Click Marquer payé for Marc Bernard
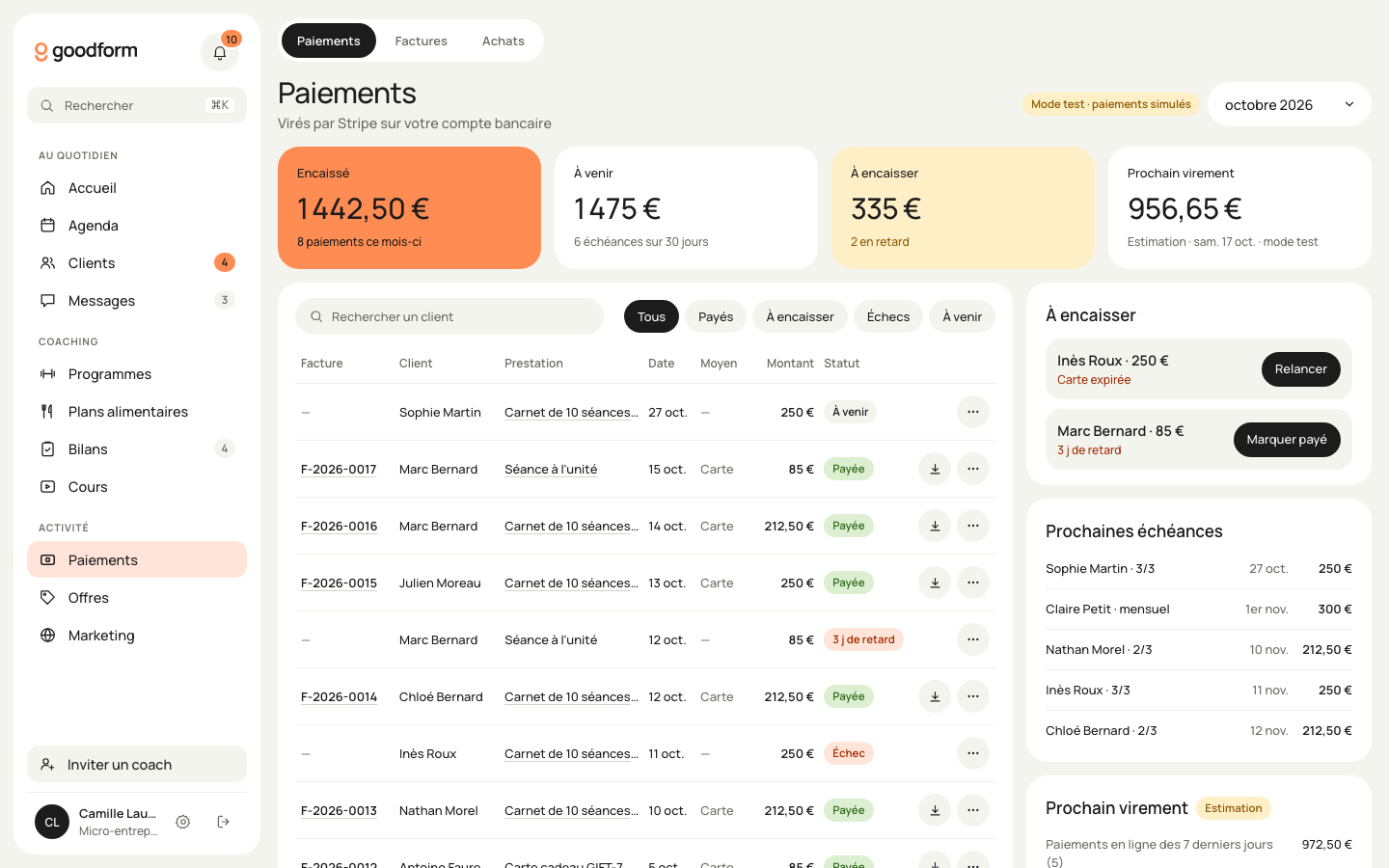 1287,440
